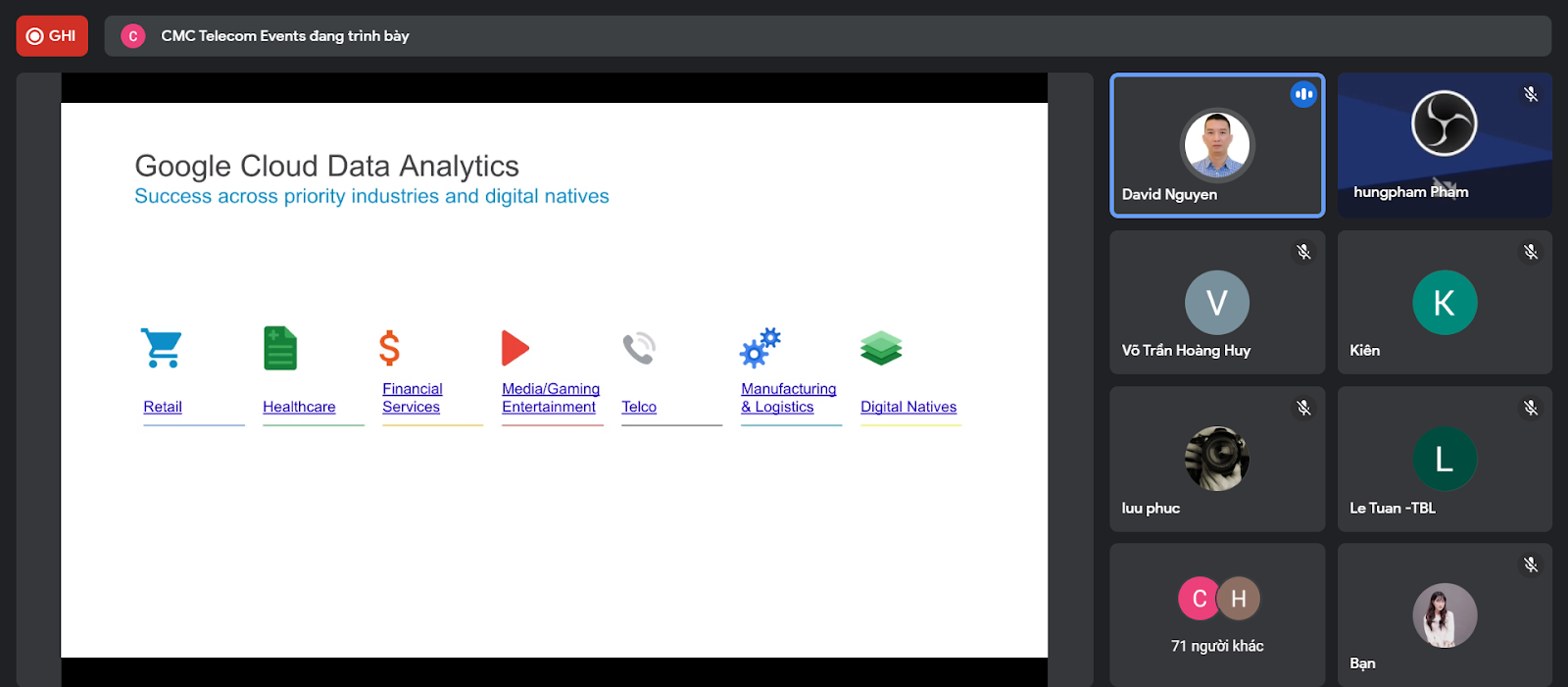Select Le Tuan -TBL participant tile

(x=1445, y=459)
